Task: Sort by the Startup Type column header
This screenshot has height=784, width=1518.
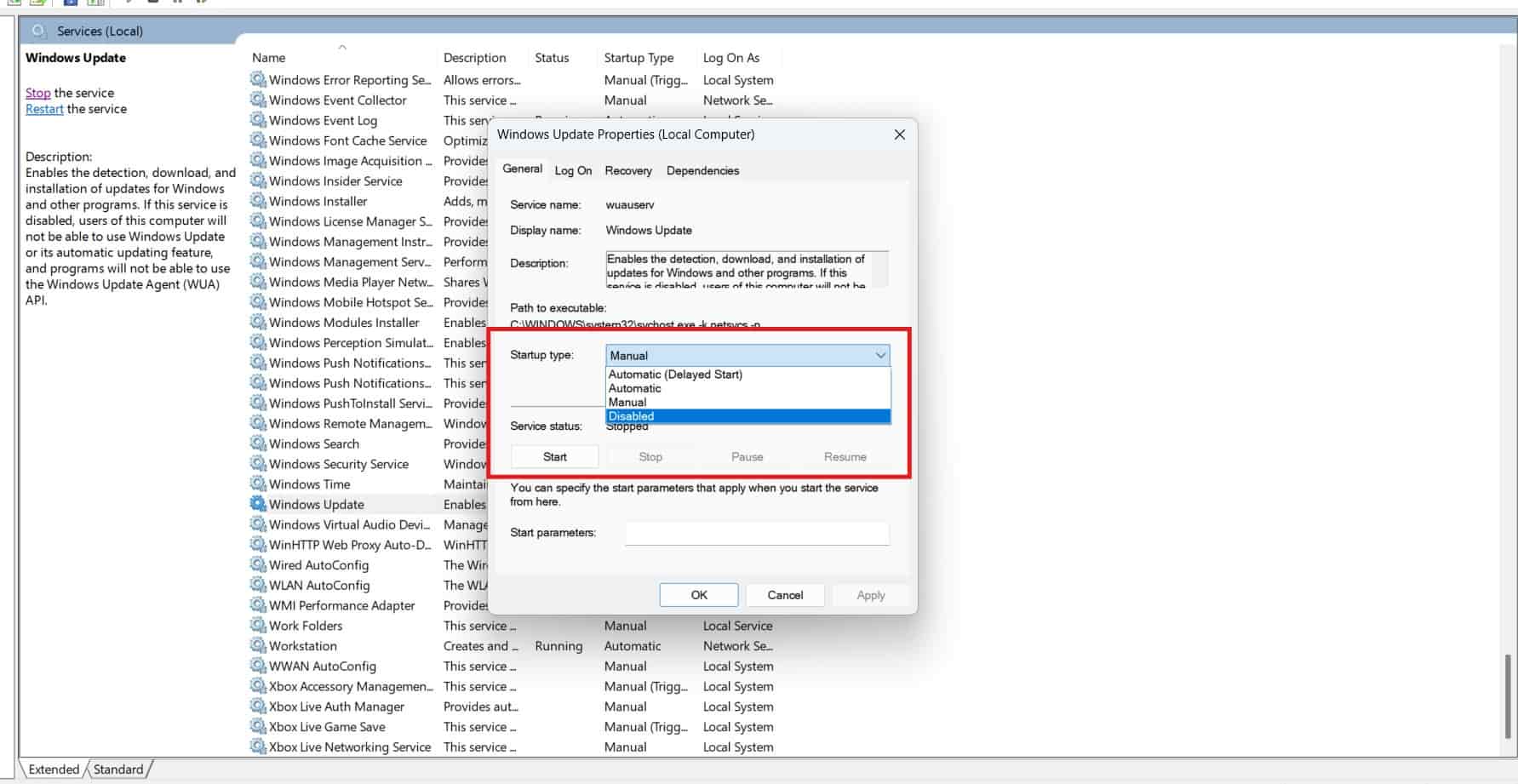Action: (x=639, y=57)
